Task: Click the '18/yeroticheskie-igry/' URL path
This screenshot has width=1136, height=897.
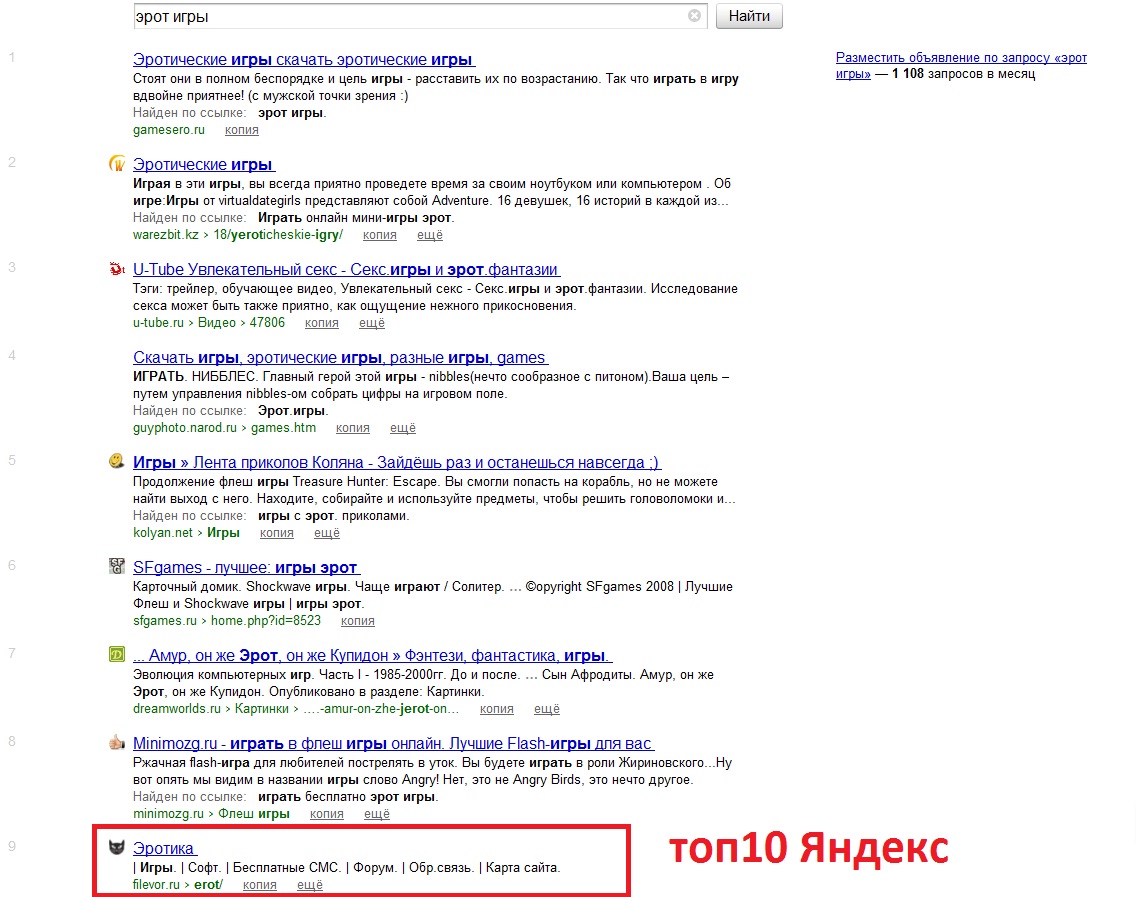Action: [x=278, y=235]
